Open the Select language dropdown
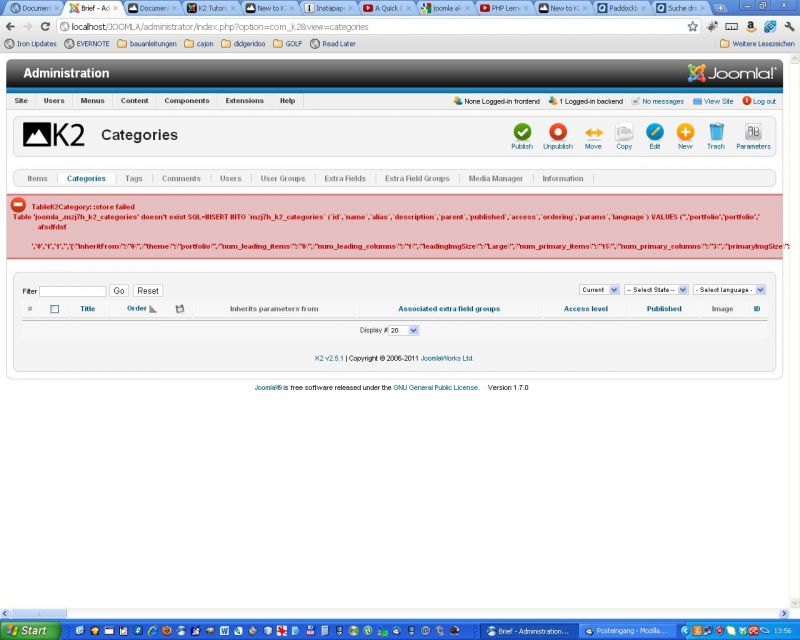Screen dimensions: 800x640 click(x=730, y=290)
